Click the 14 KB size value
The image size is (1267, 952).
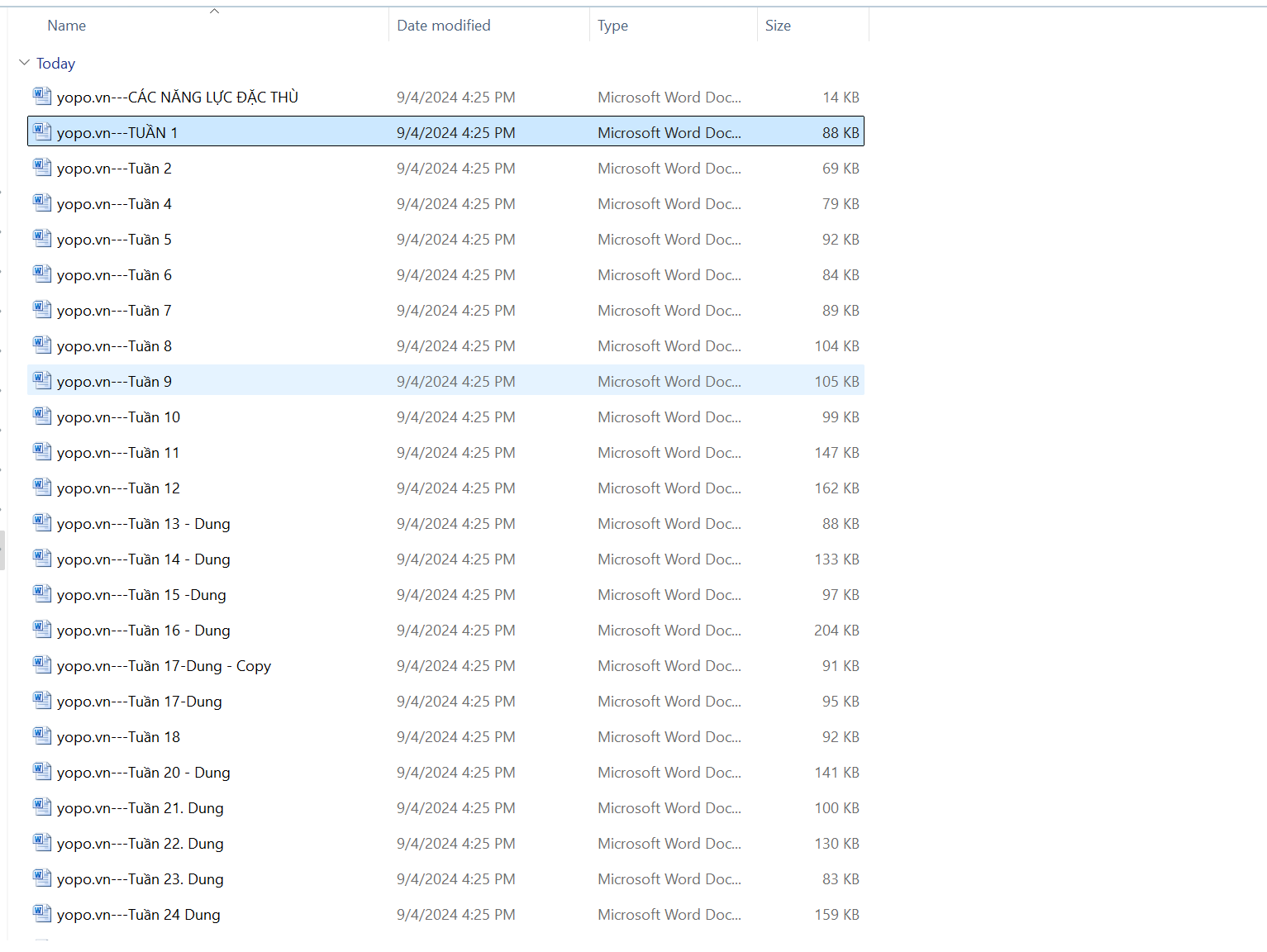click(841, 98)
